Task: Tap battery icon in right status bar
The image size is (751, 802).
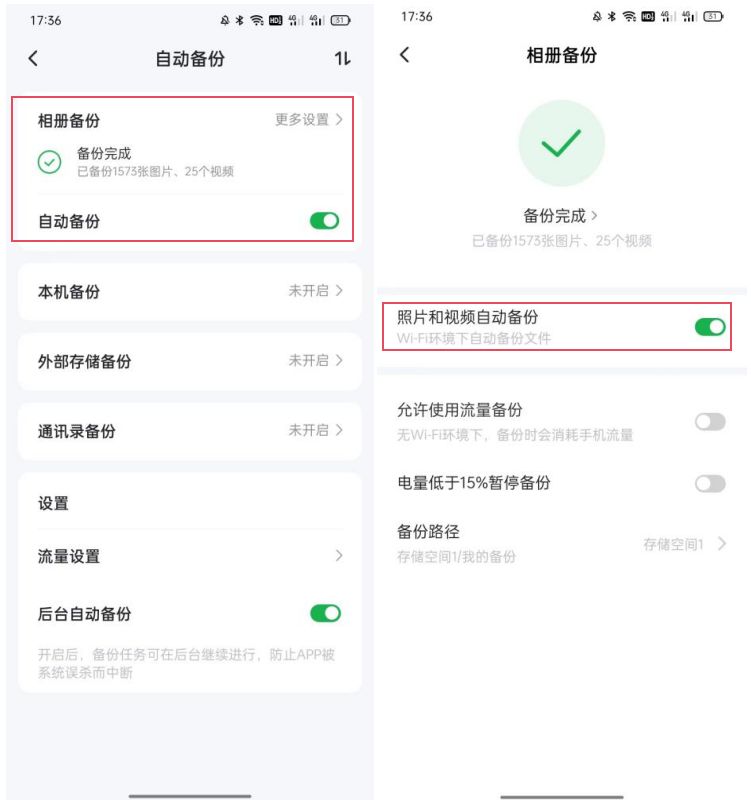Action: [713, 16]
